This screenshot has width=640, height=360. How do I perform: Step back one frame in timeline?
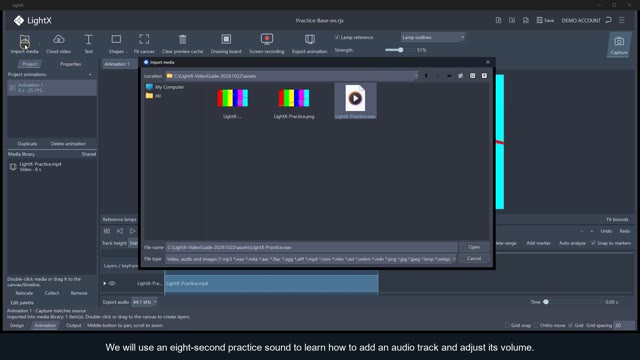(x=120, y=231)
